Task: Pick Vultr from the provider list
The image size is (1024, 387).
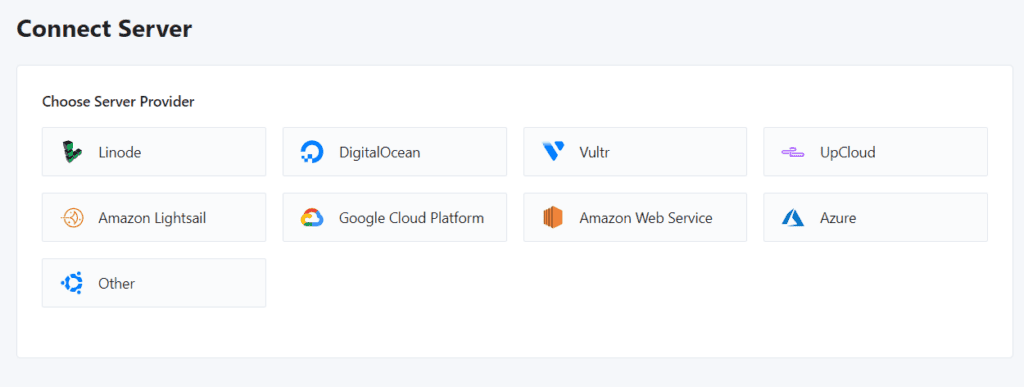Action: [x=635, y=152]
